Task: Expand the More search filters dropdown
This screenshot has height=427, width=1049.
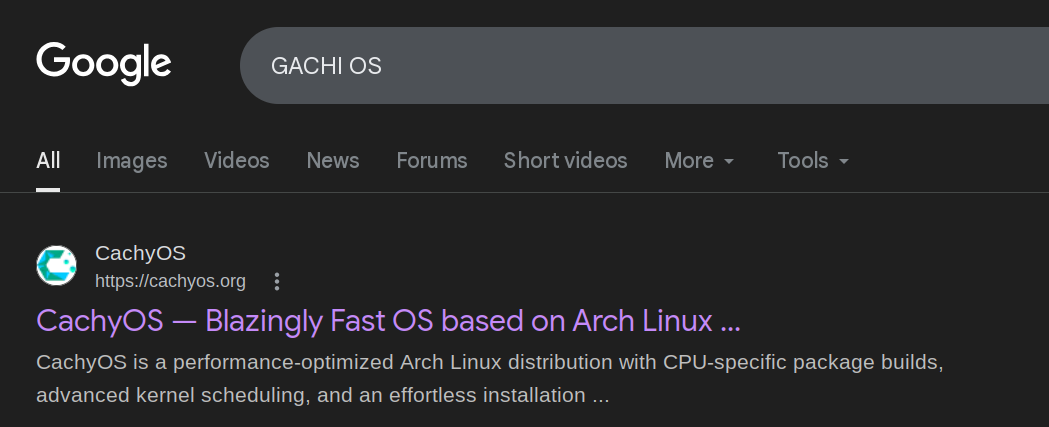Action: click(x=699, y=161)
